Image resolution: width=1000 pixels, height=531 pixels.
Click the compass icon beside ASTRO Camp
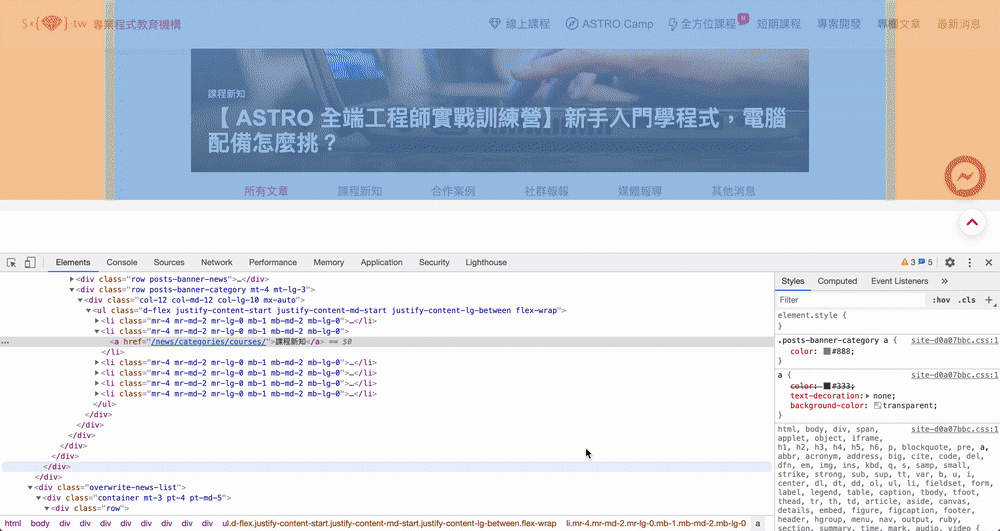(572, 24)
